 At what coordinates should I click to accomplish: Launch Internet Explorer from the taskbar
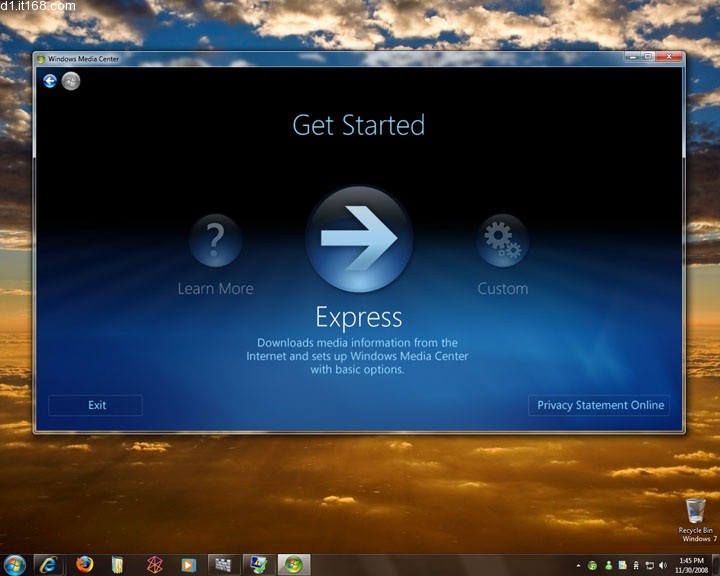[48, 565]
